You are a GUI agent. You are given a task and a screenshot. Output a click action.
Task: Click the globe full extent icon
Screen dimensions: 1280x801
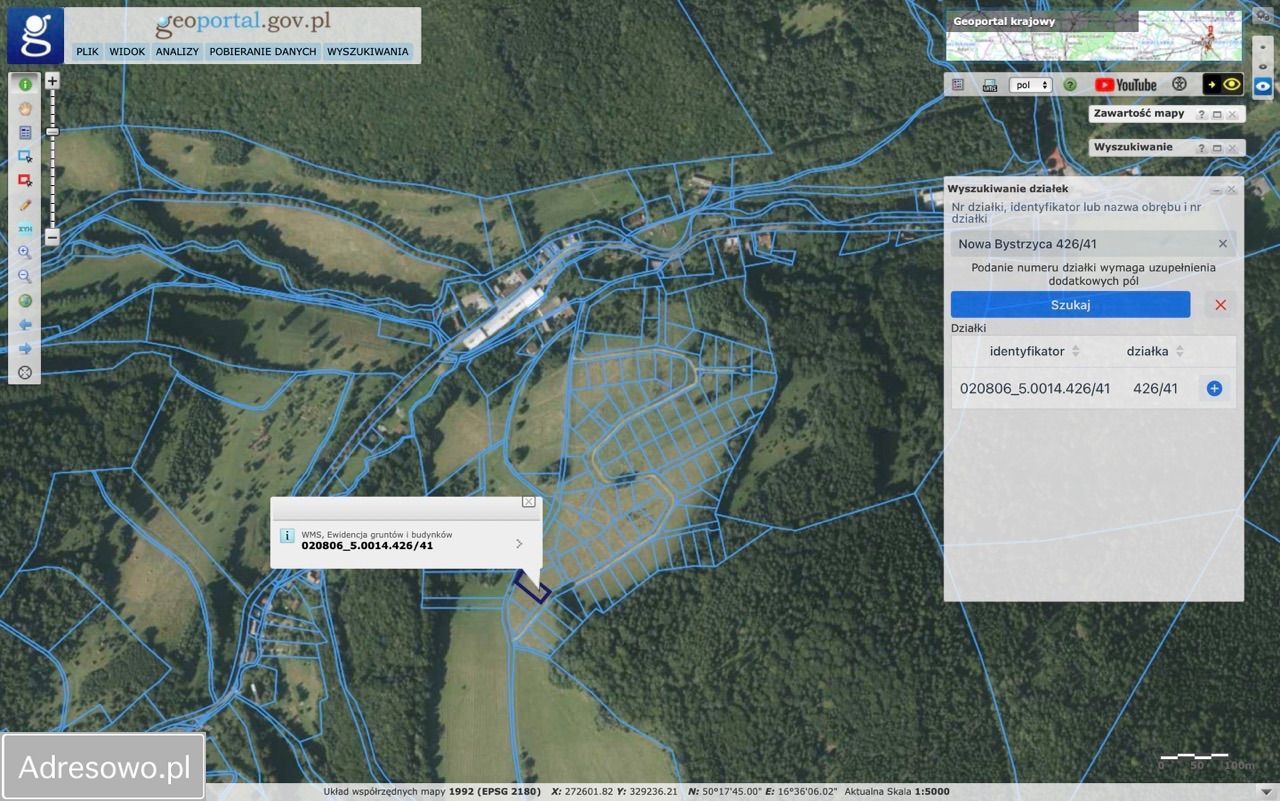[x=25, y=301]
